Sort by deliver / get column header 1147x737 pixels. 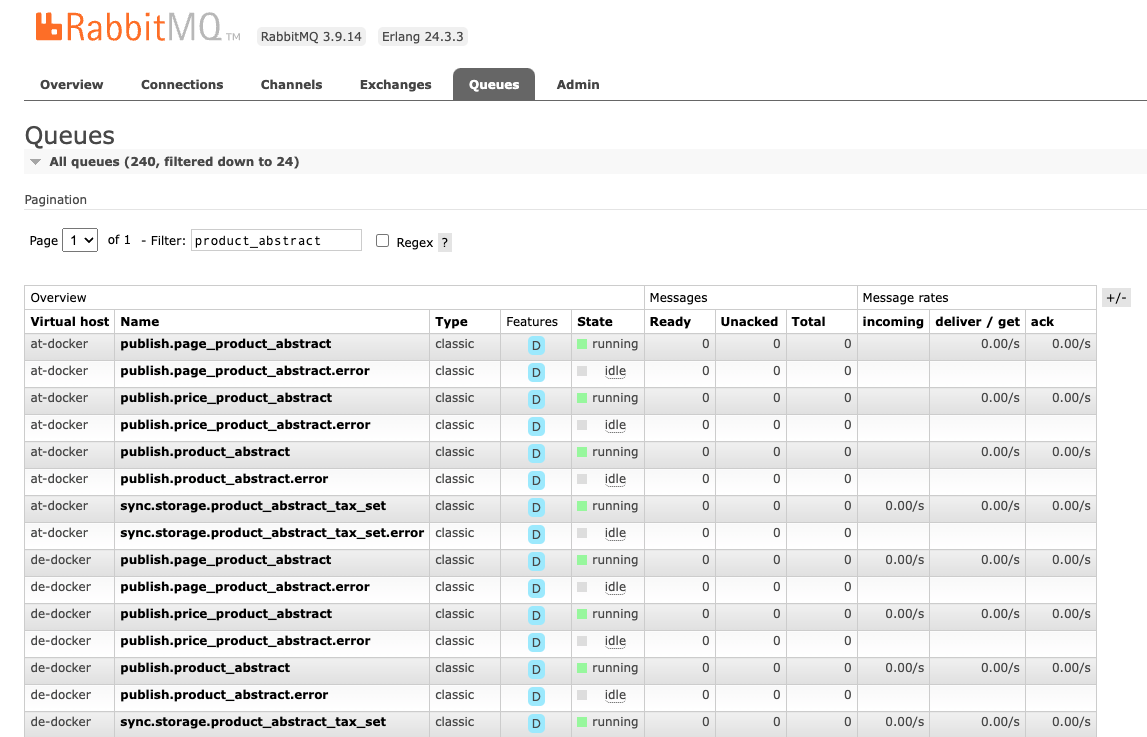pos(977,322)
